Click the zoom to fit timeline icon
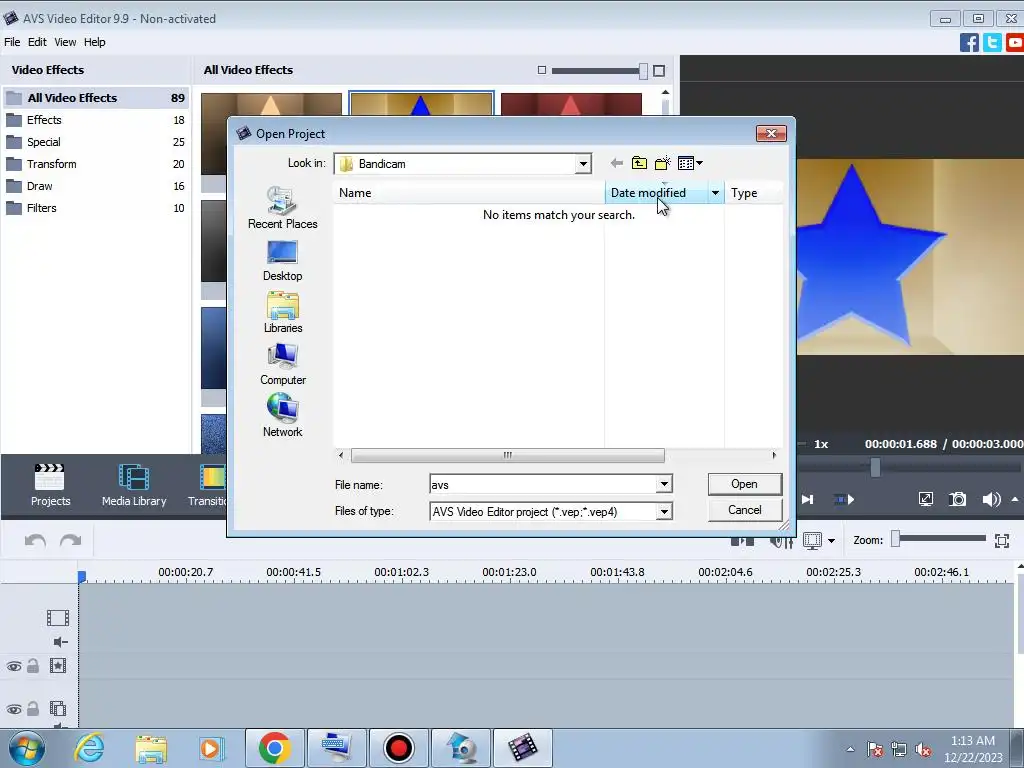This screenshot has height=768, width=1024. pos(1002,540)
